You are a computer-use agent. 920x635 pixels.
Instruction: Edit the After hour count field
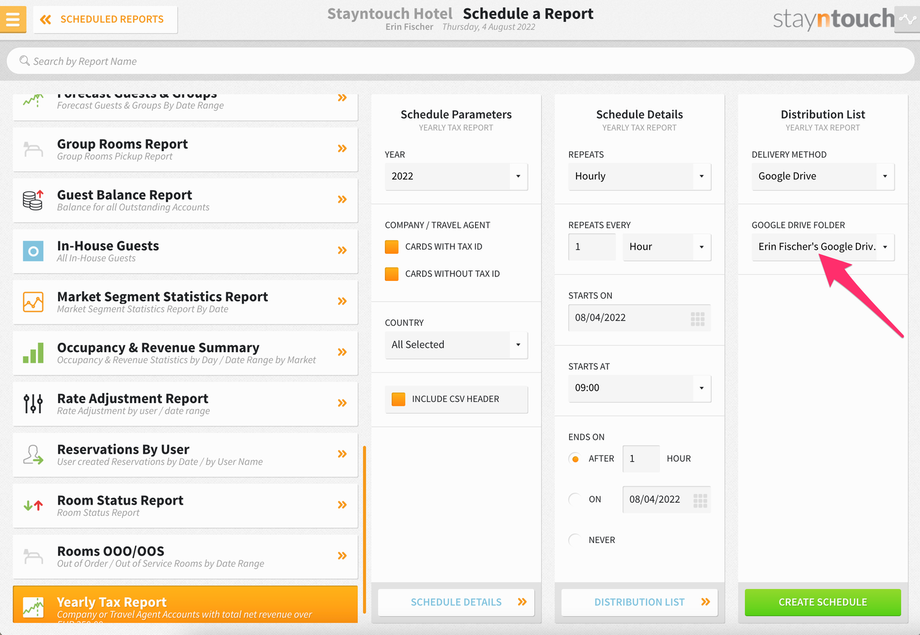click(x=641, y=459)
